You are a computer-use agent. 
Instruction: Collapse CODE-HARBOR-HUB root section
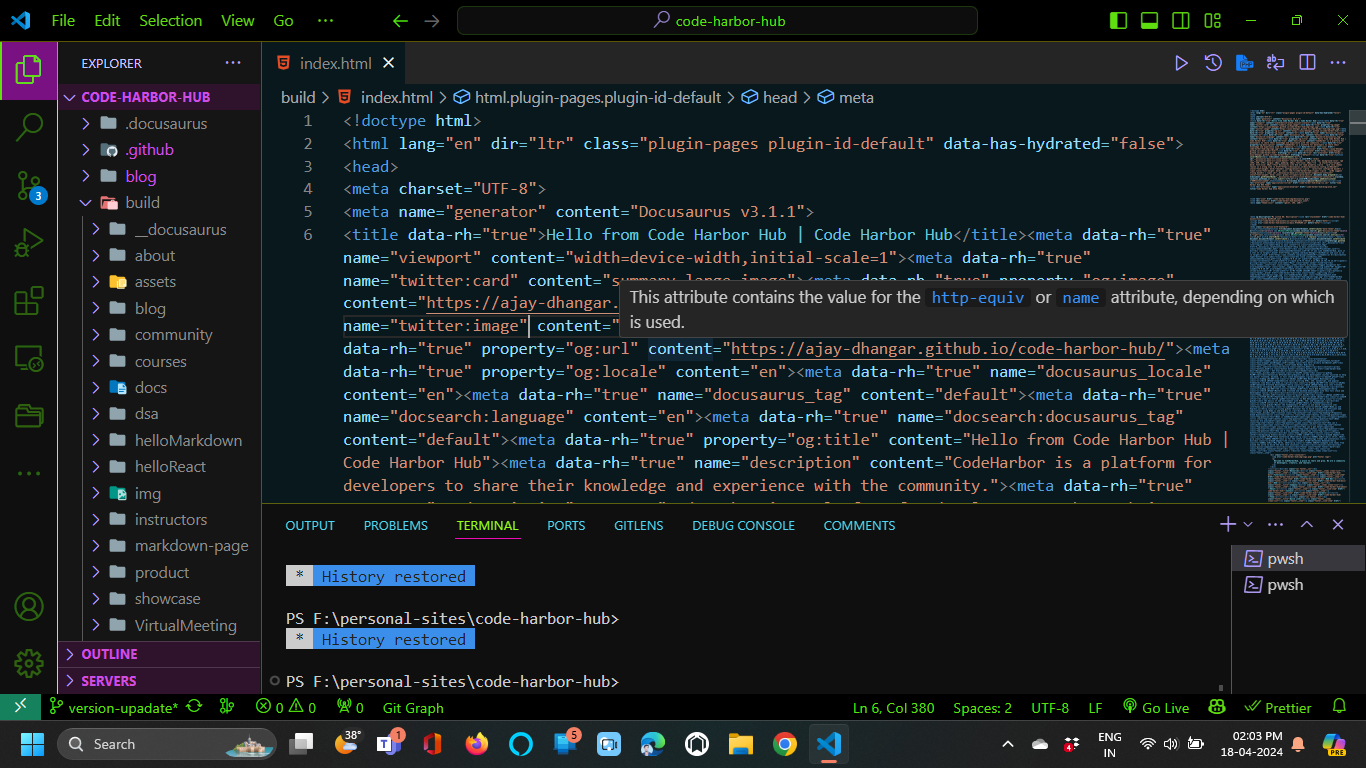pyautogui.click(x=159, y=97)
